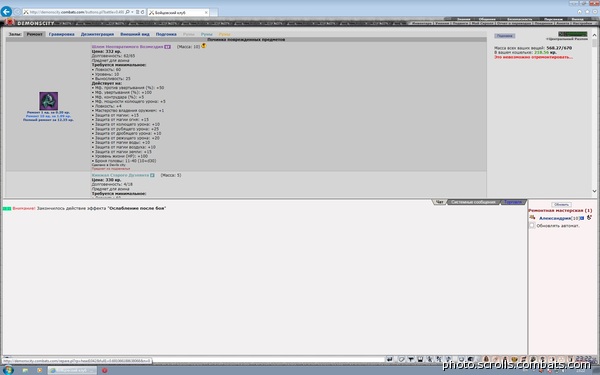Open File Explorer from the taskbar

[x=25, y=370]
